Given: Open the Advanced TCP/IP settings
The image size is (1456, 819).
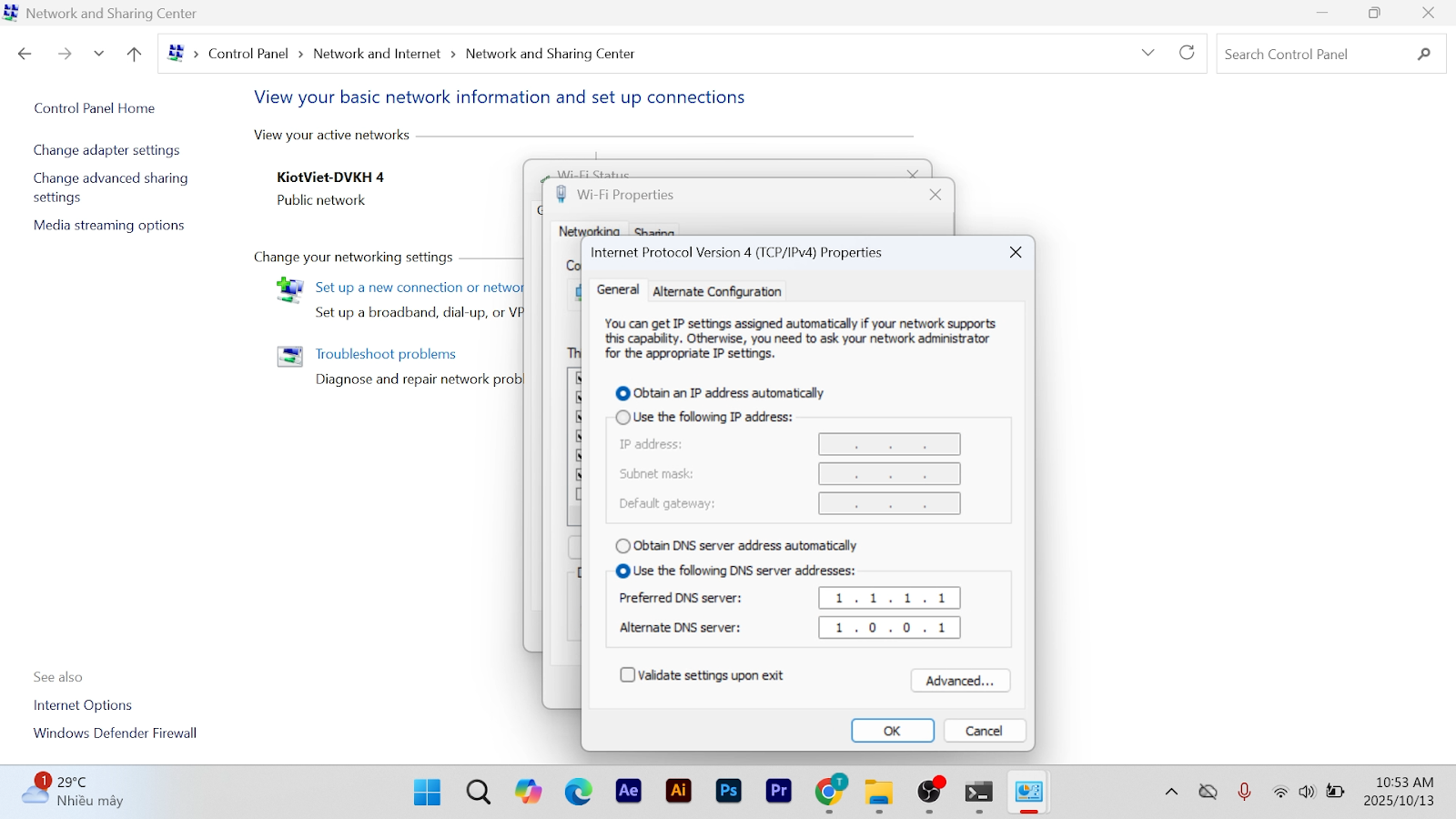Looking at the screenshot, I should coord(960,681).
